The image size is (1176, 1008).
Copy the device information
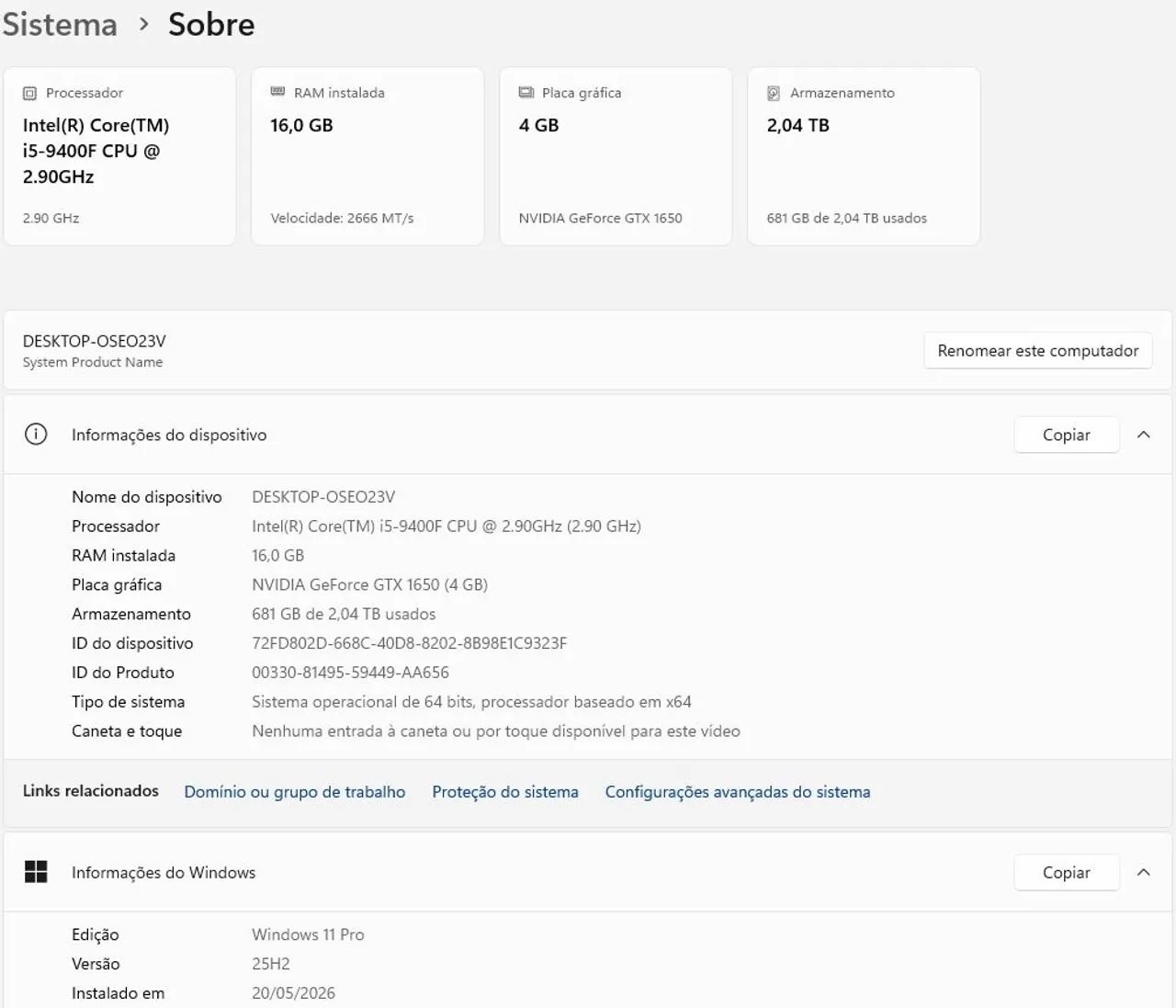coord(1067,435)
